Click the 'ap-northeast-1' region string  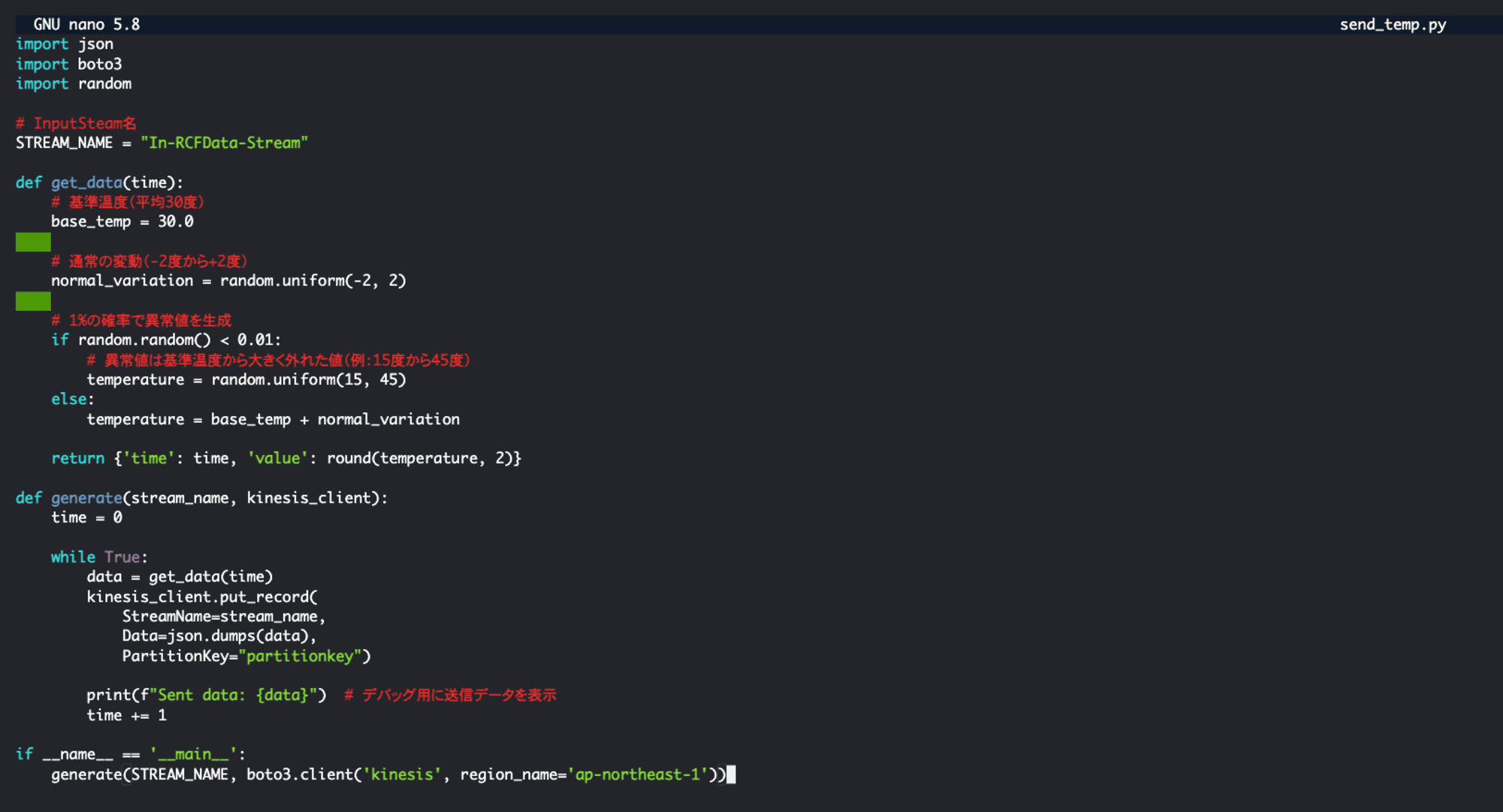[637, 774]
